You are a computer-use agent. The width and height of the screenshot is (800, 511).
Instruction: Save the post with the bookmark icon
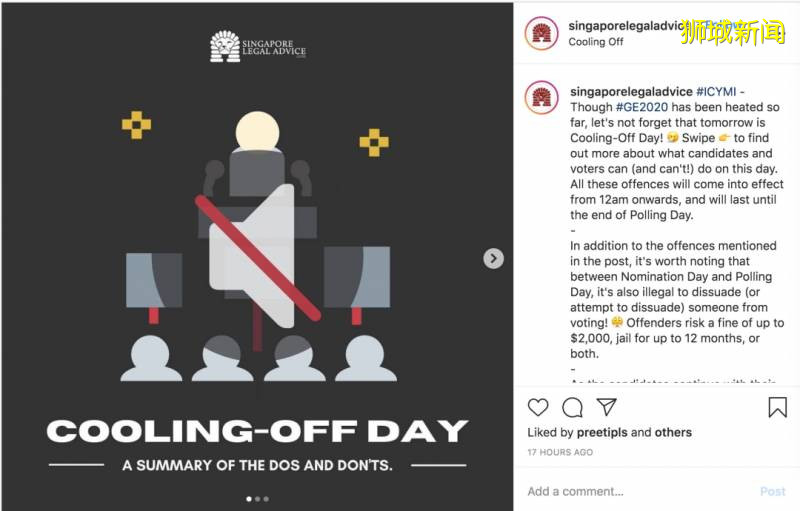[x=777, y=407]
